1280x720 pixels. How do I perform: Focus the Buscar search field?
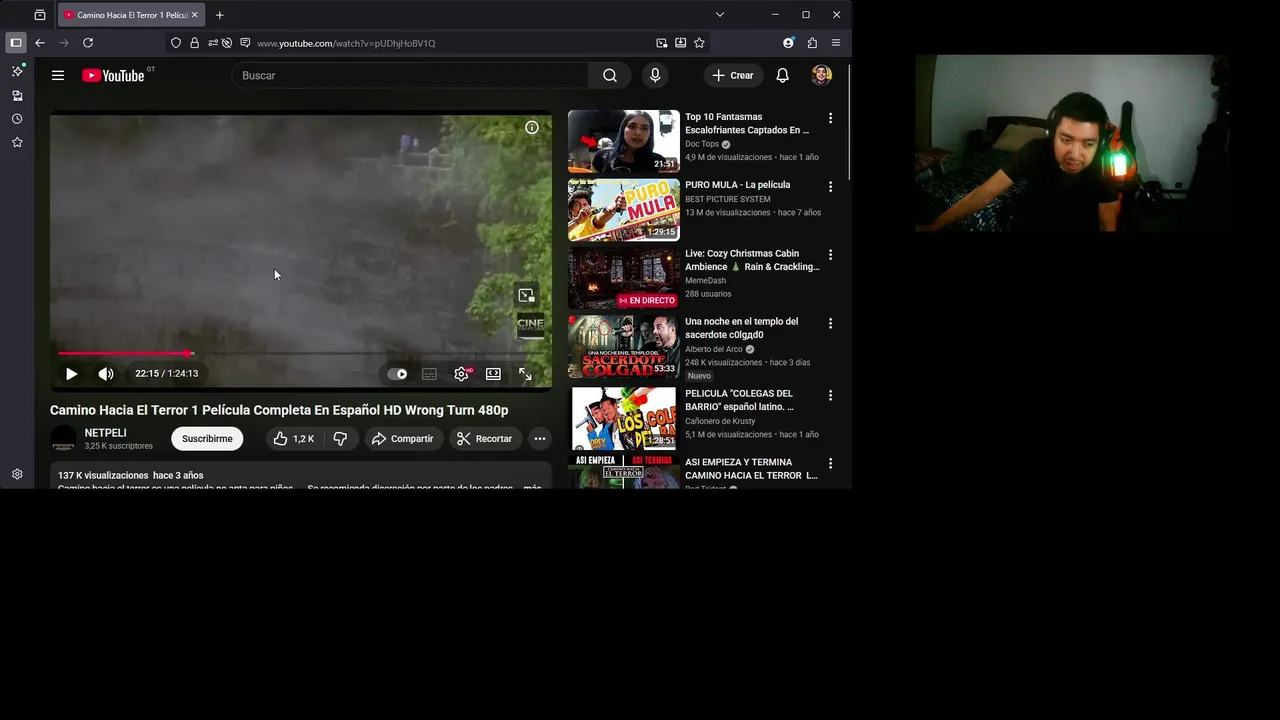410,75
